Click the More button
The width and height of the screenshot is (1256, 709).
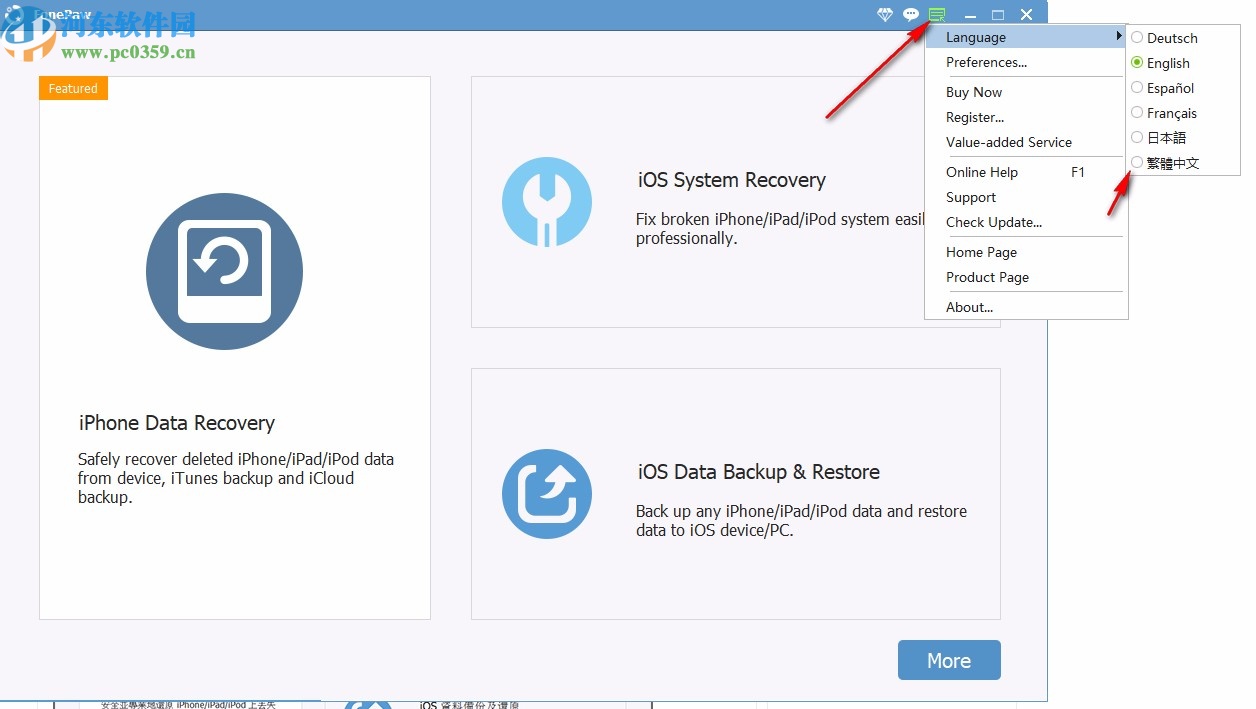pos(948,660)
